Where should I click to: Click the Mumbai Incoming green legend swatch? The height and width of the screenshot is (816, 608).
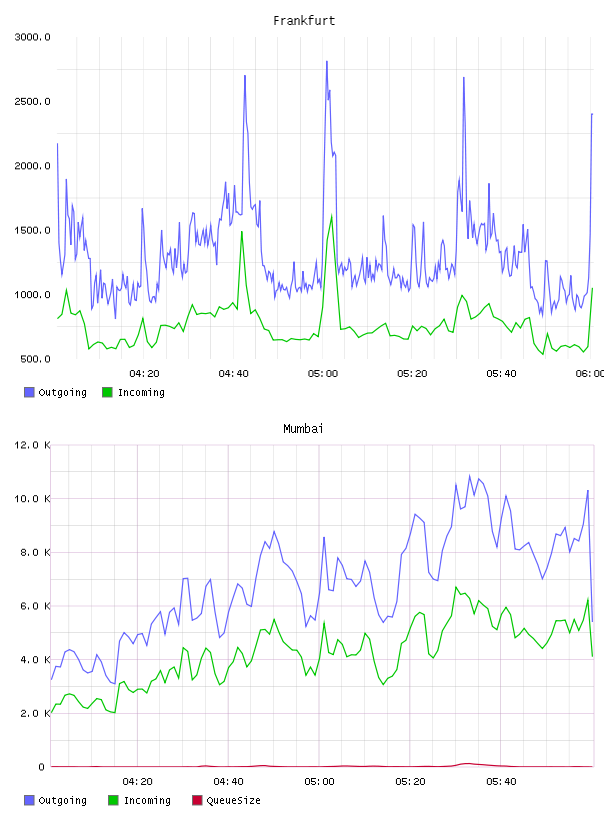(113, 800)
